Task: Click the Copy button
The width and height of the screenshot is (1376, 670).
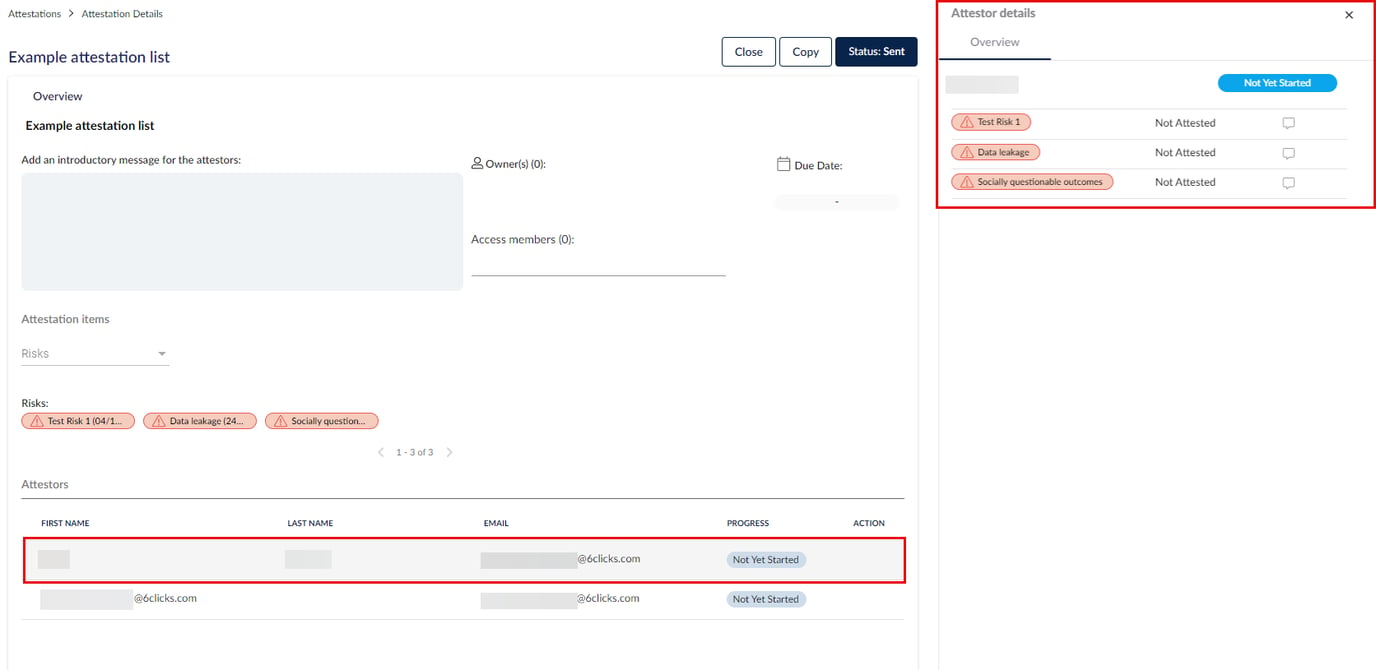Action: coord(805,52)
